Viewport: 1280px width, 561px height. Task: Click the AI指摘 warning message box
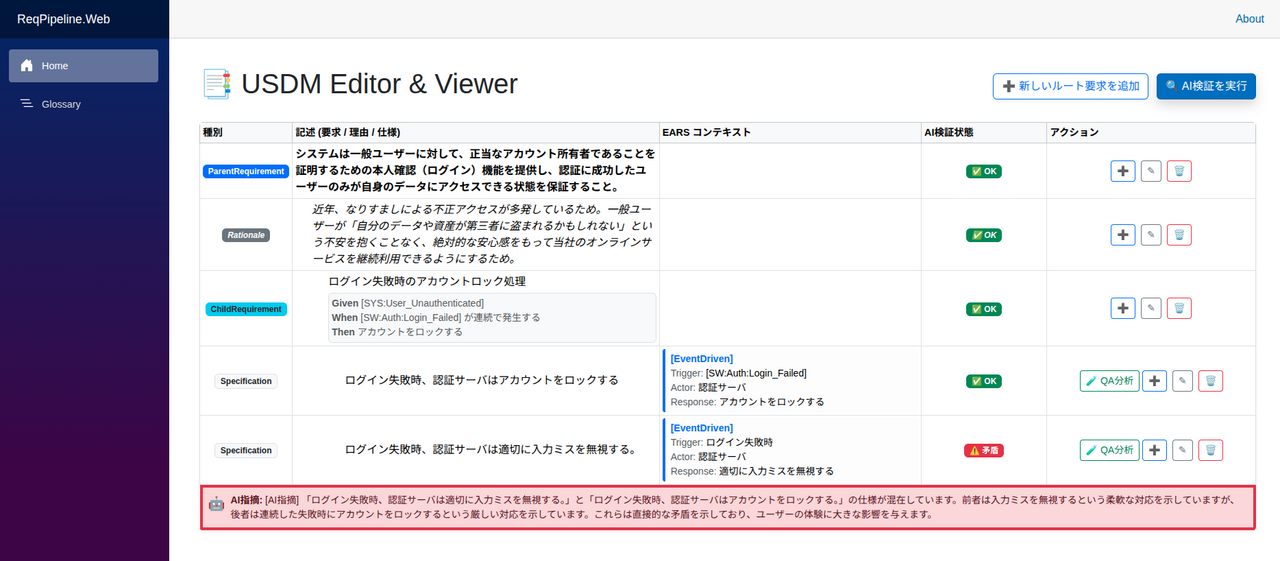727,507
